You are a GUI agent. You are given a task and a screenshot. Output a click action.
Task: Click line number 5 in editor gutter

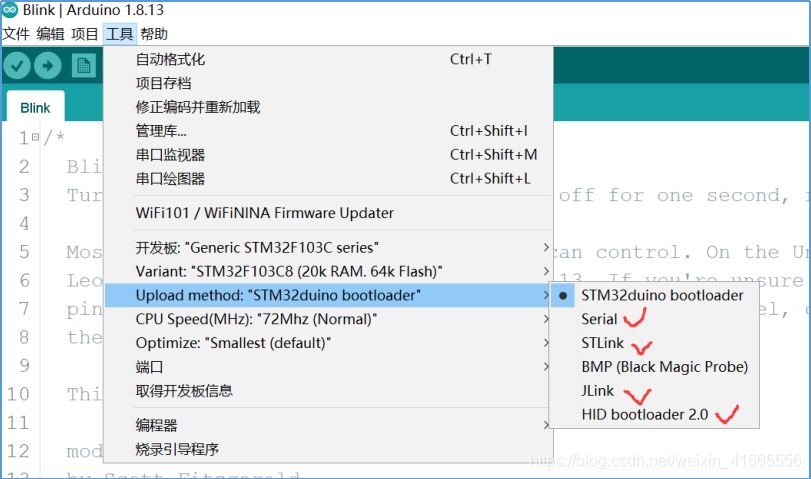[x=24, y=252]
